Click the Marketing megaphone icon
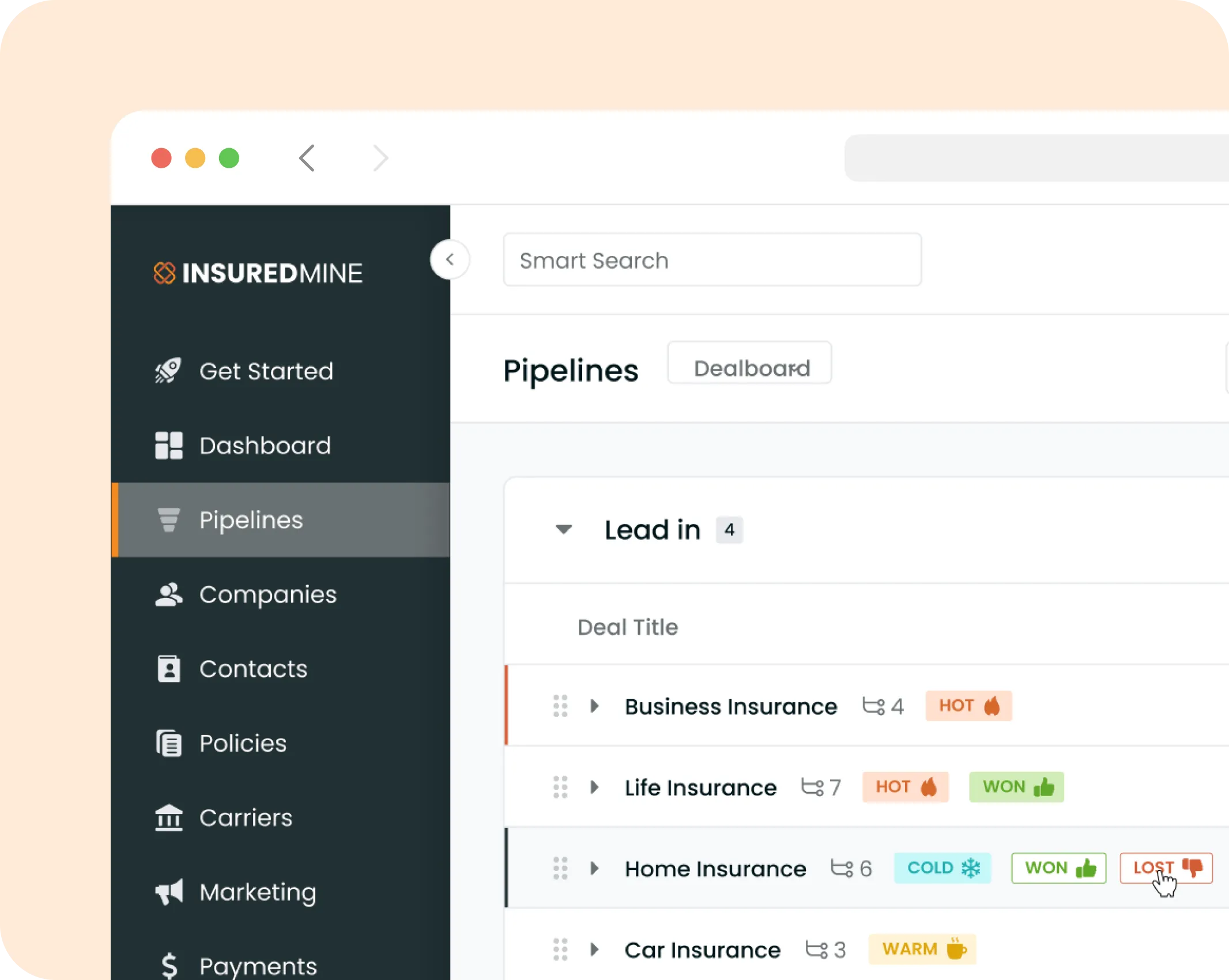This screenshot has height=980, width=1229. (x=168, y=892)
